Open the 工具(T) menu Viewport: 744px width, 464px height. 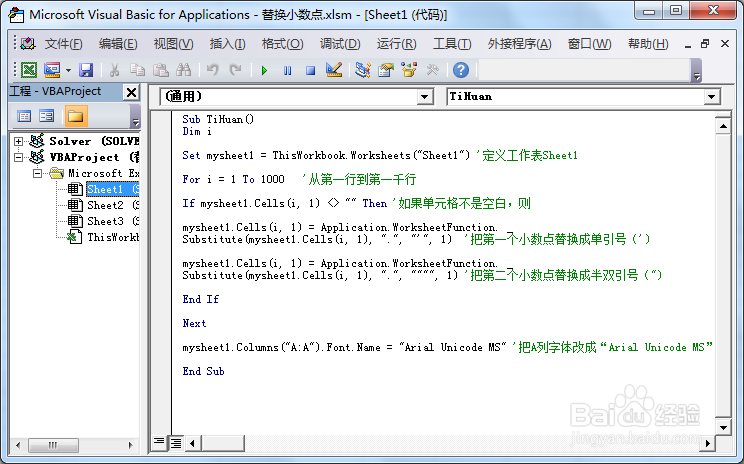coord(452,44)
